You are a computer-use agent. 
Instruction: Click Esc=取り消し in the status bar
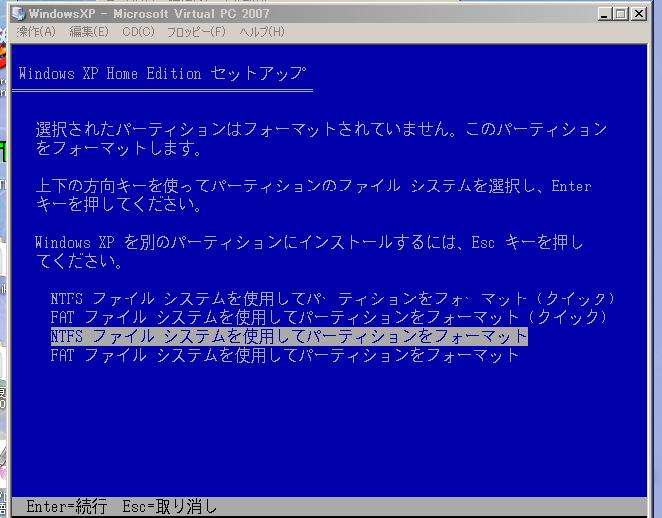pyautogui.click(x=170, y=506)
